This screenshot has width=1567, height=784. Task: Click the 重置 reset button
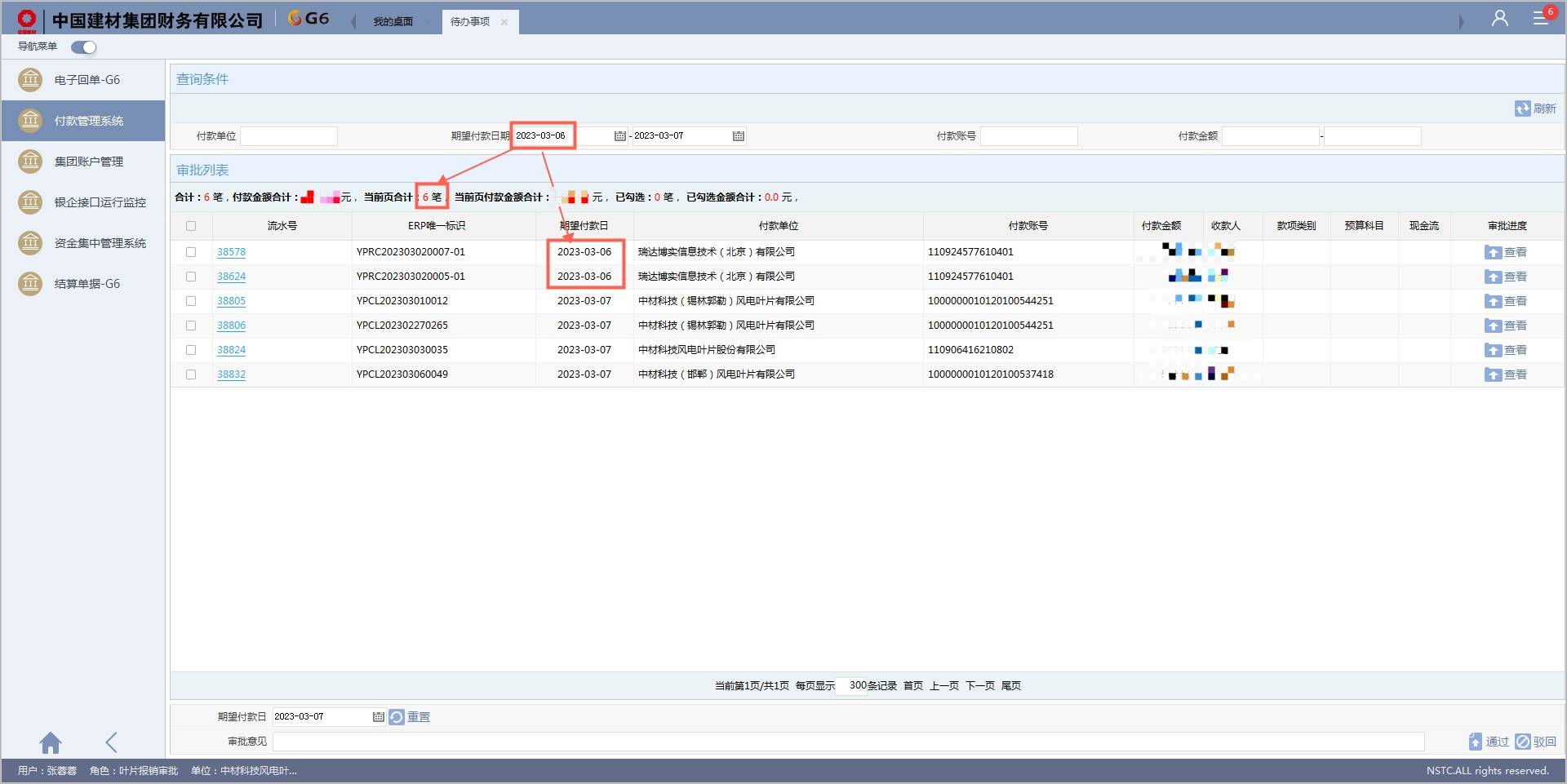click(410, 717)
